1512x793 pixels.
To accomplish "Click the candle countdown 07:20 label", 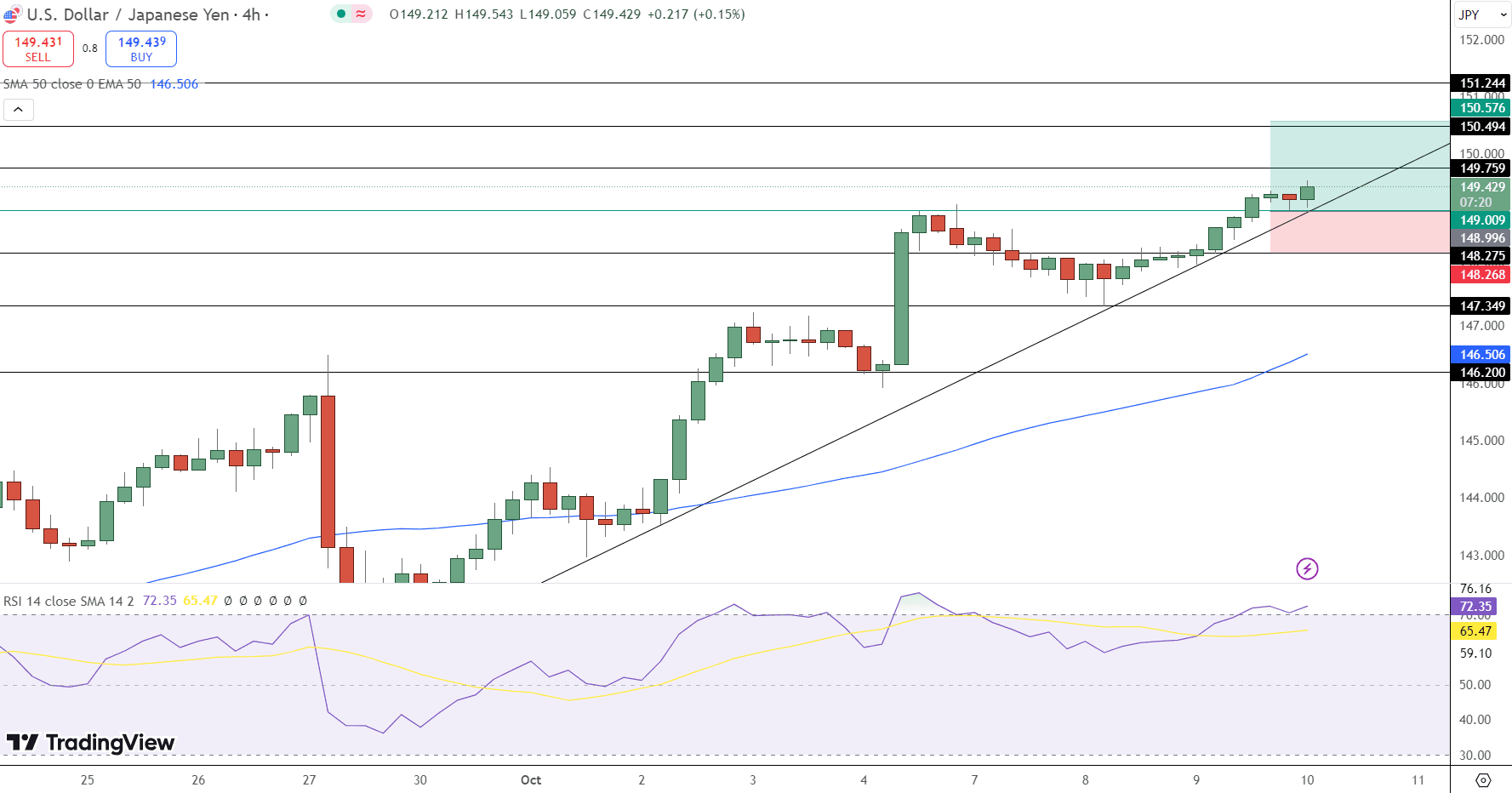I will (x=1476, y=203).
